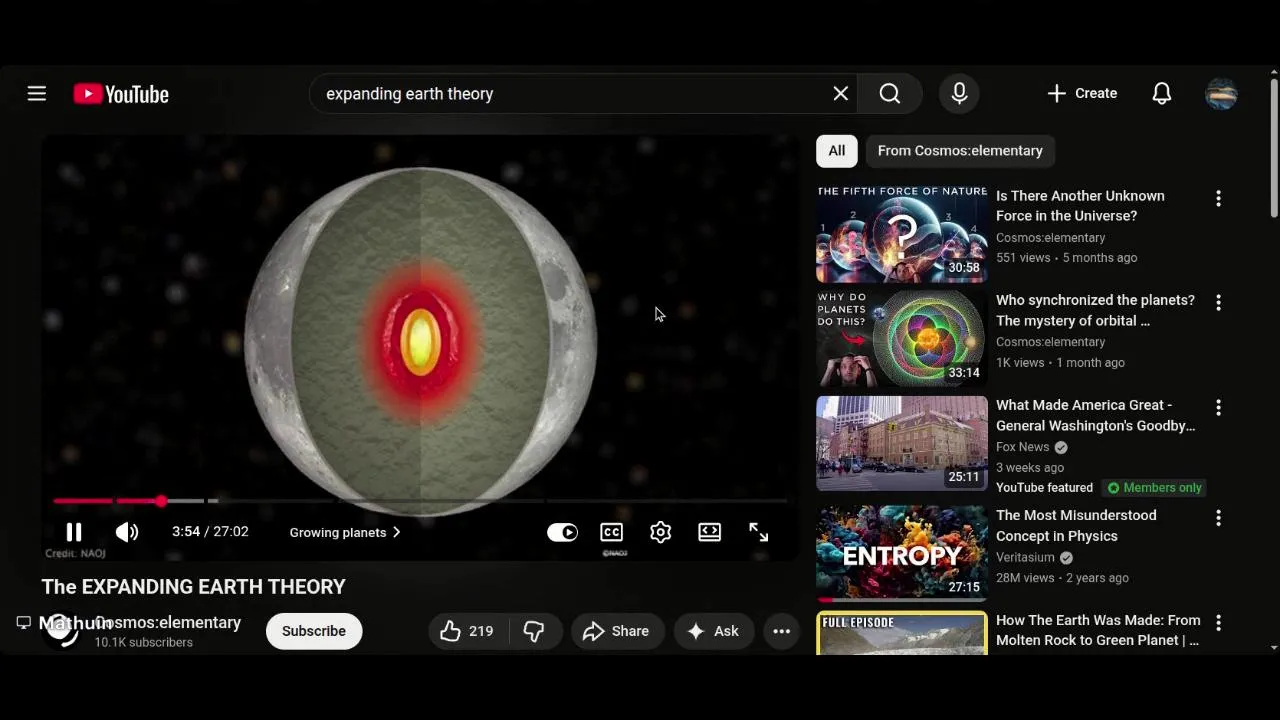1280x720 pixels.
Task: Click '551 views • 5 months ago' text
Action: coord(1066,258)
